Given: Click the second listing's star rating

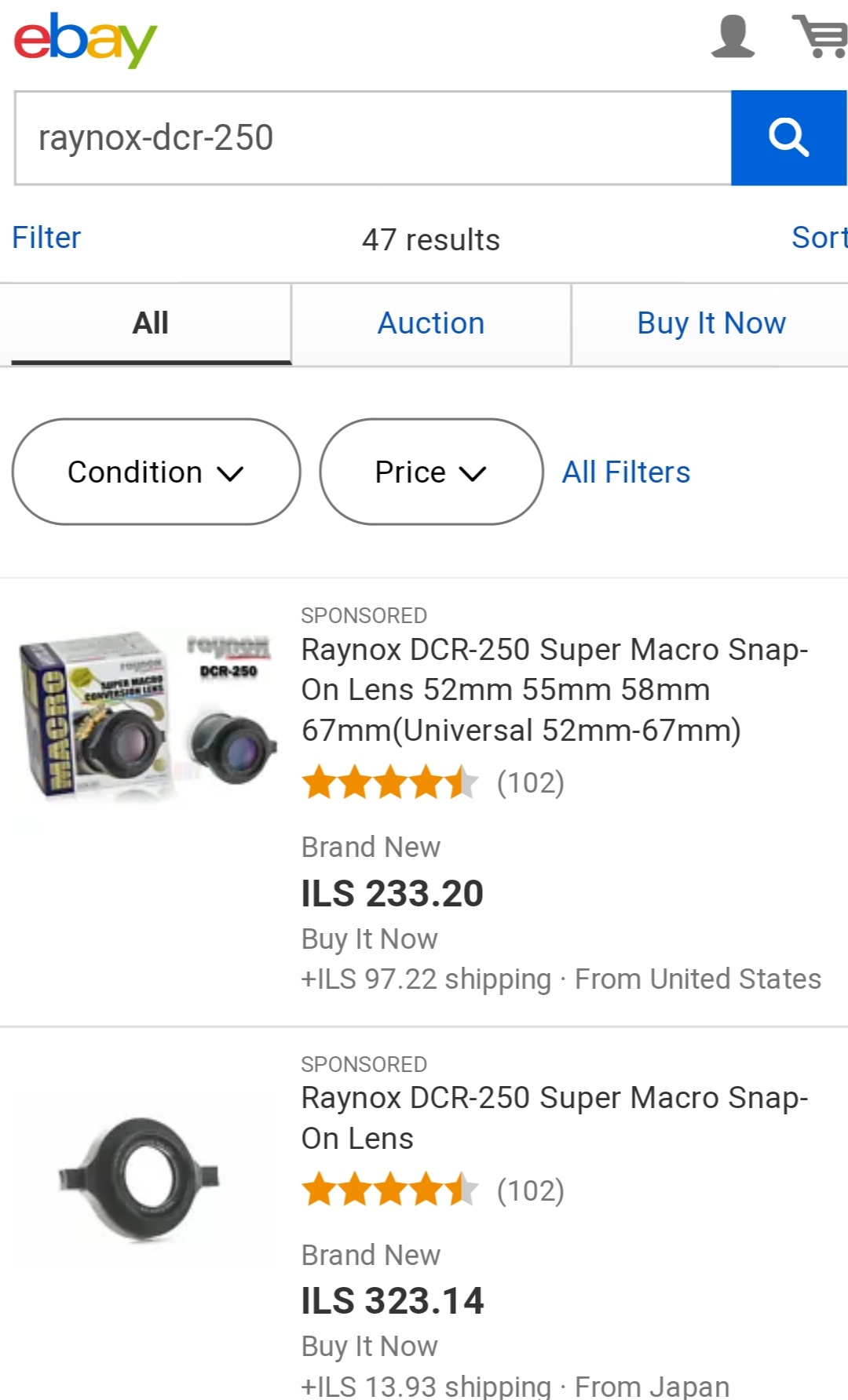Looking at the screenshot, I should [x=389, y=1190].
